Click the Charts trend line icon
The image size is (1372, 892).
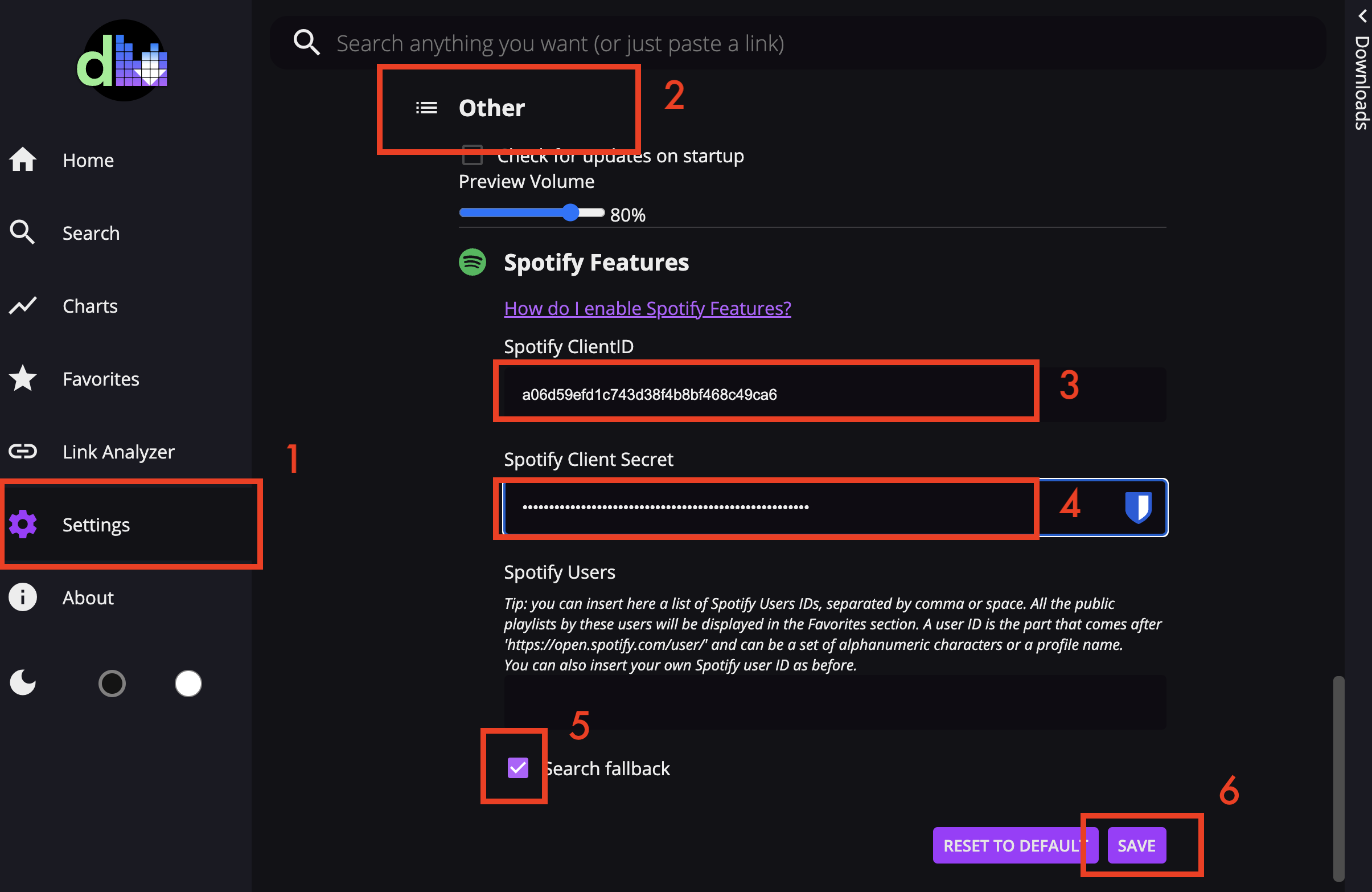(23, 306)
